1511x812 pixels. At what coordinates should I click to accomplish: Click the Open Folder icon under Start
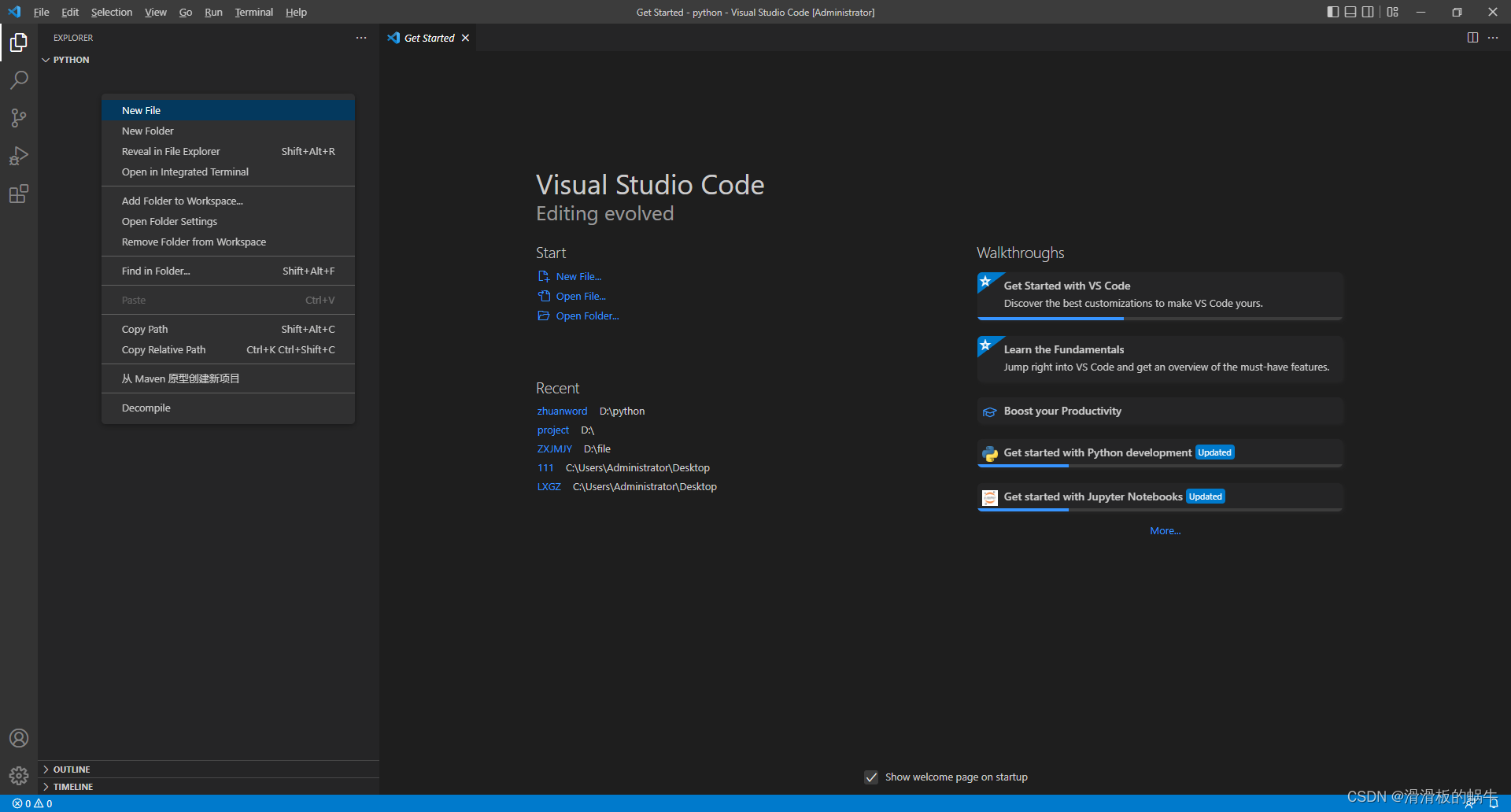point(544,316)
